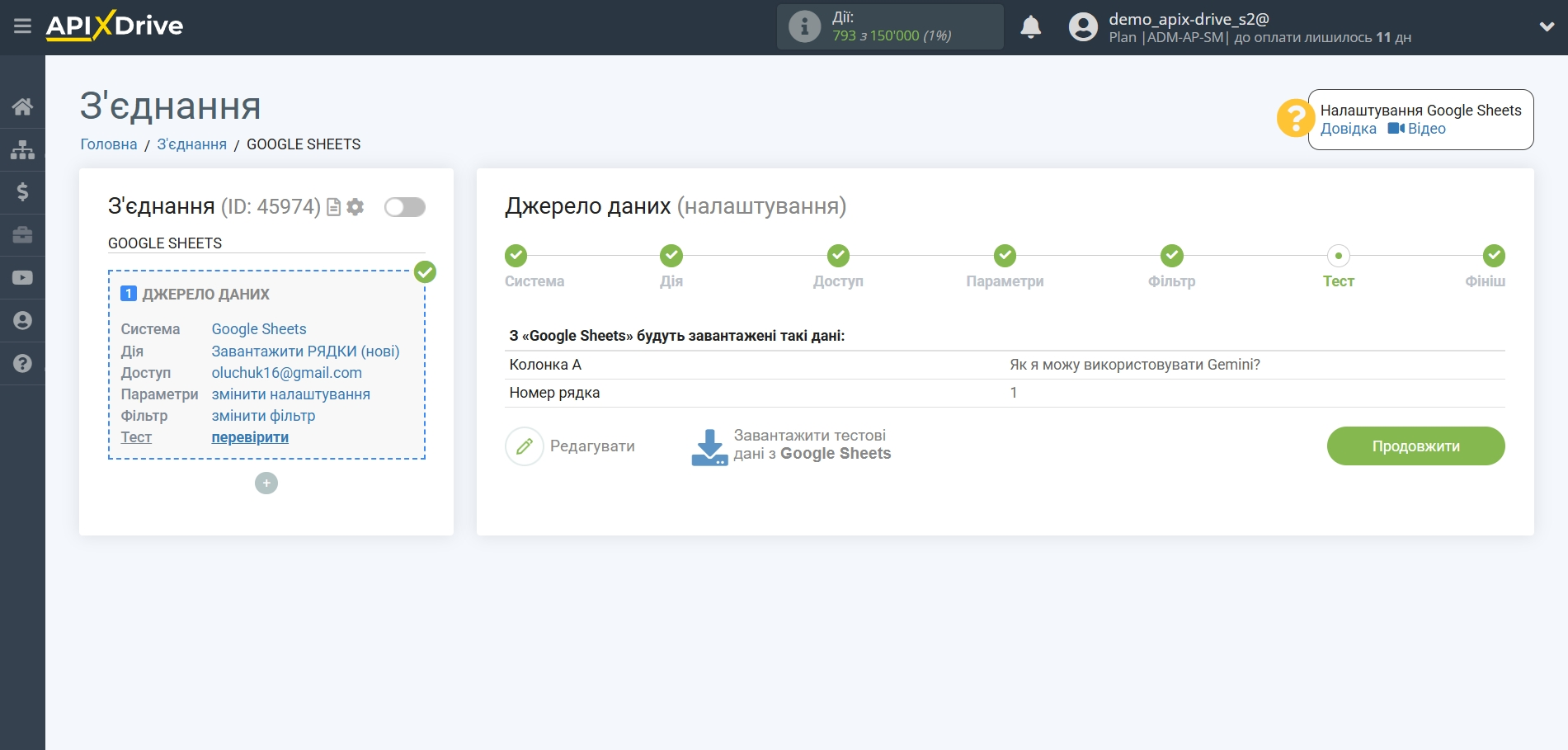The image size is (1568, 750).
Task: Load test data from Google Sheets
Action: pyautogui.click(x=791, y=446)
